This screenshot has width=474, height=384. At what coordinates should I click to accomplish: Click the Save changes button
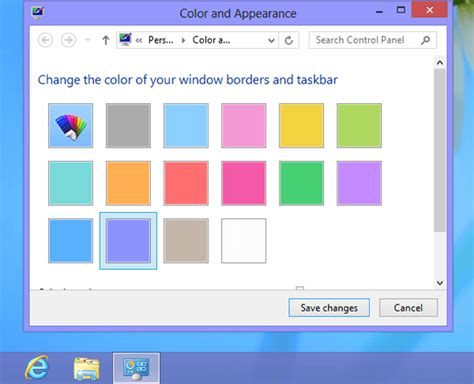[x=329, y=308]
